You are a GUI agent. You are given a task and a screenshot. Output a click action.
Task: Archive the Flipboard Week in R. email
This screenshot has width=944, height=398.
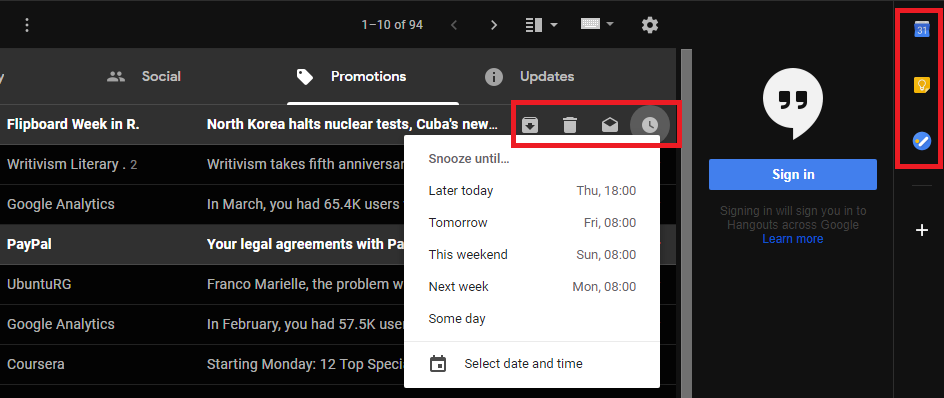[530, 125]
